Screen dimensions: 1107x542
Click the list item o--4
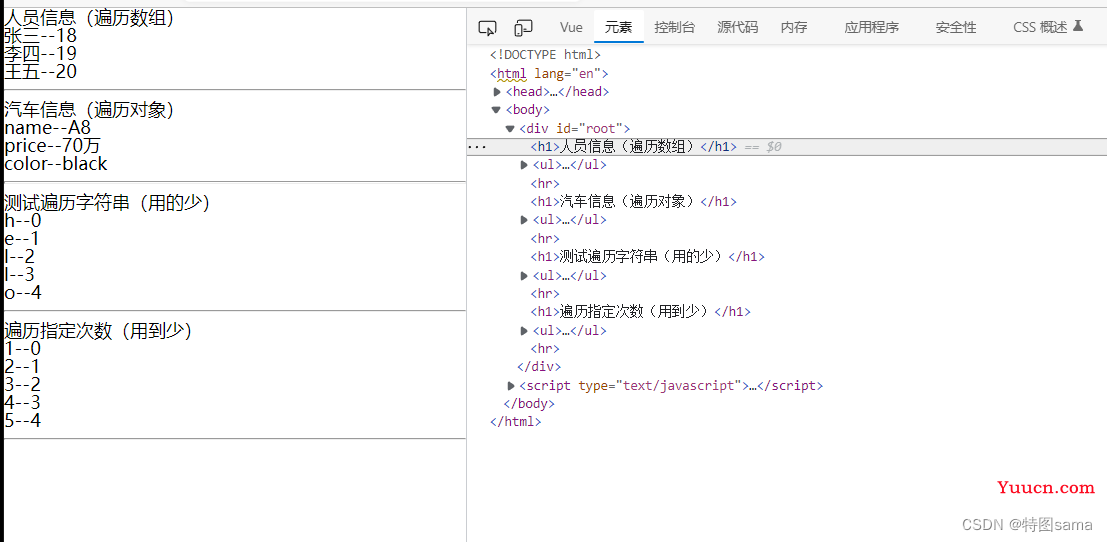pos(23,291)
